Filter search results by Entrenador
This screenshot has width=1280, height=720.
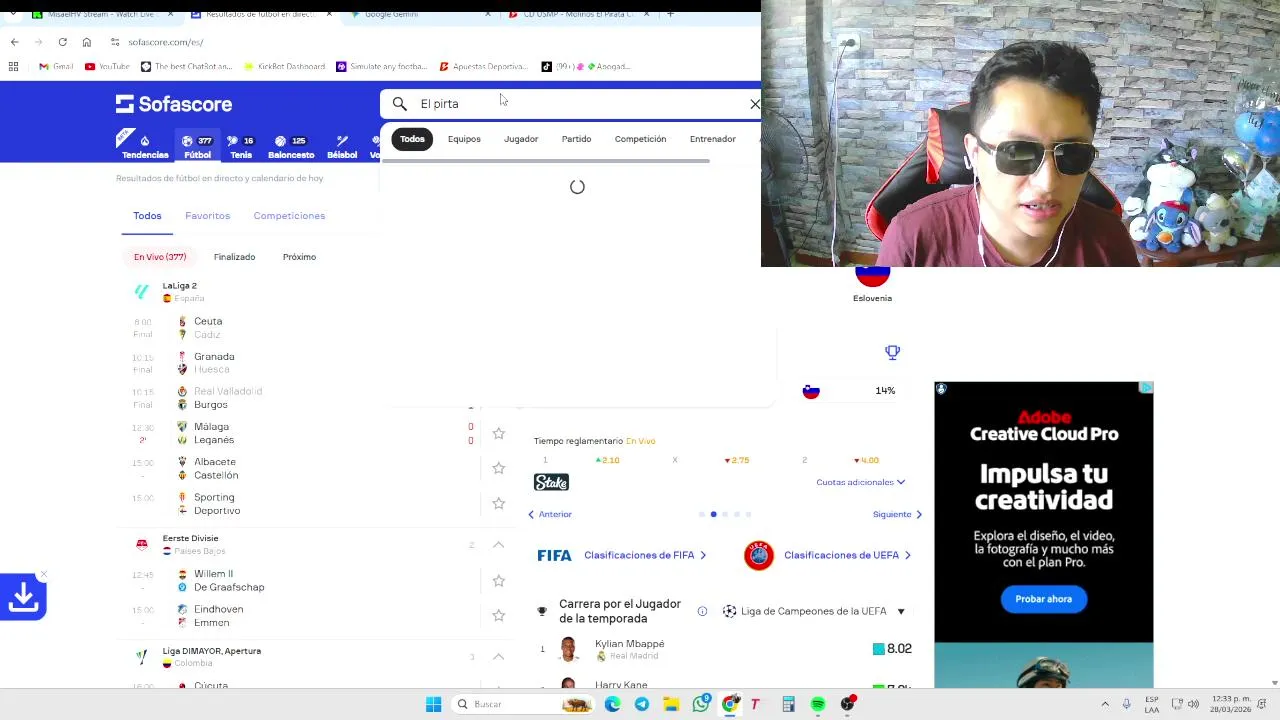click(712, 139)
